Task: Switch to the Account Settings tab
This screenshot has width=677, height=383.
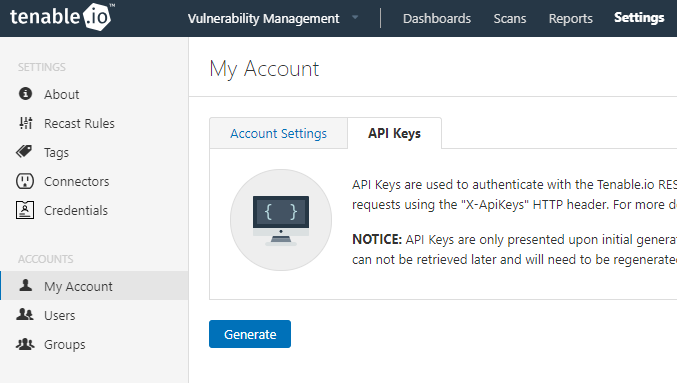Action: coord(278,133)
